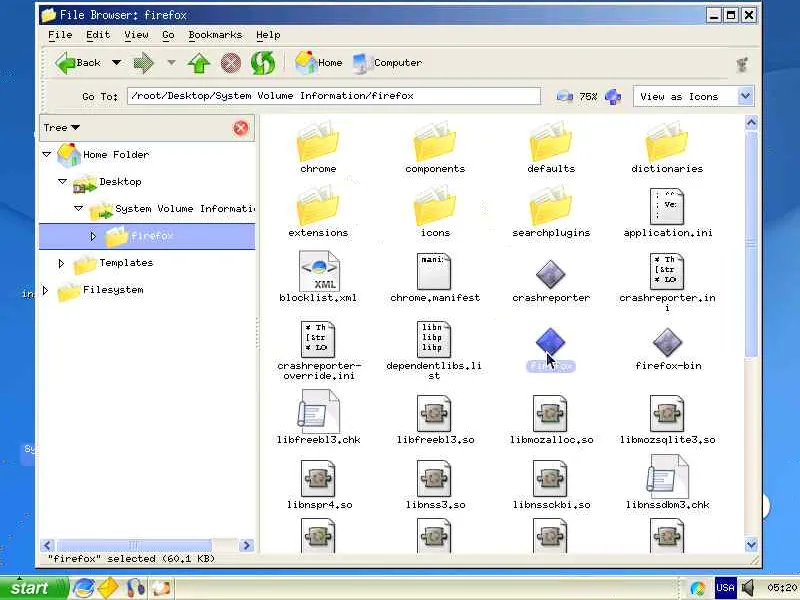
Task: Select the firefox-bin executable icon
Action: pyautogui.click(x=667, y=342)
